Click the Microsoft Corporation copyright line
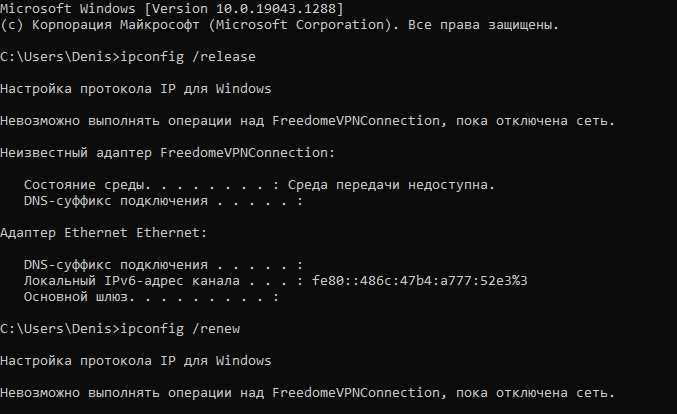 [279, 25]
